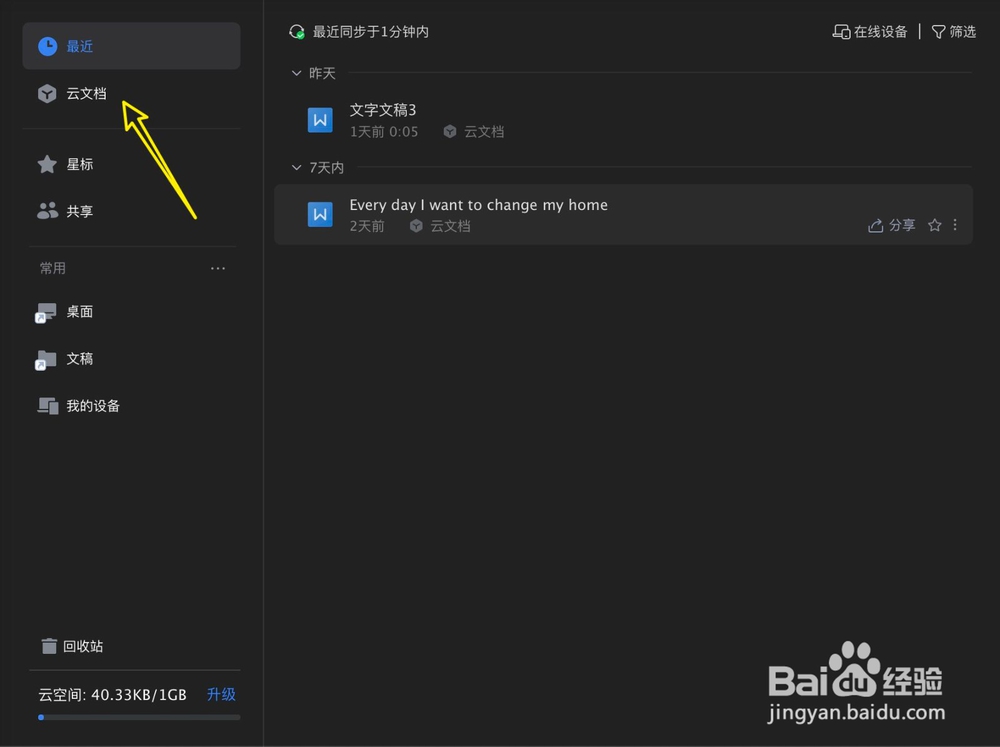Click the cube icon beside 云文档 in the sidebar
This screenshot has height=747, width=1000.
[47, 94]
